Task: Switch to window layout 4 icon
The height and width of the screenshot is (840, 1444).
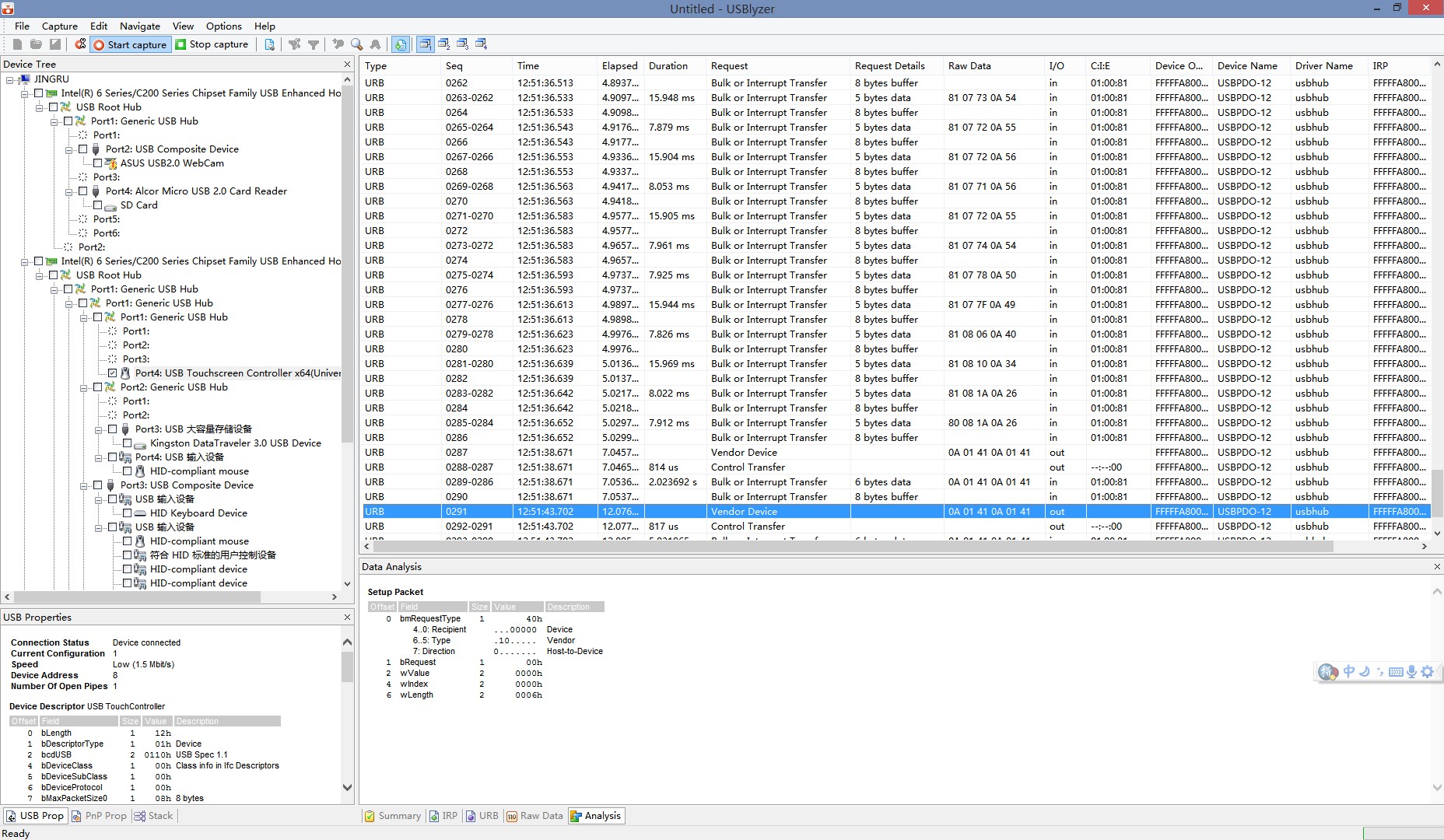Action: click(x=482, y=44)
